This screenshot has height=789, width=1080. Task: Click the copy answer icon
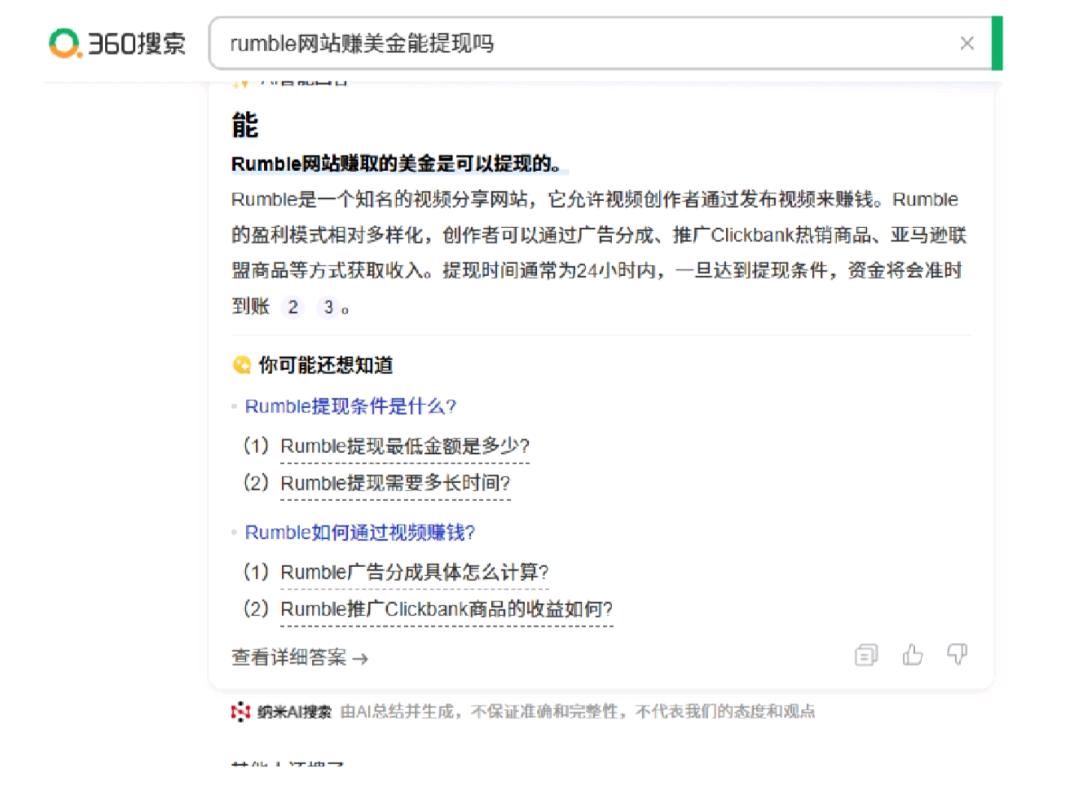pos(866,655)
